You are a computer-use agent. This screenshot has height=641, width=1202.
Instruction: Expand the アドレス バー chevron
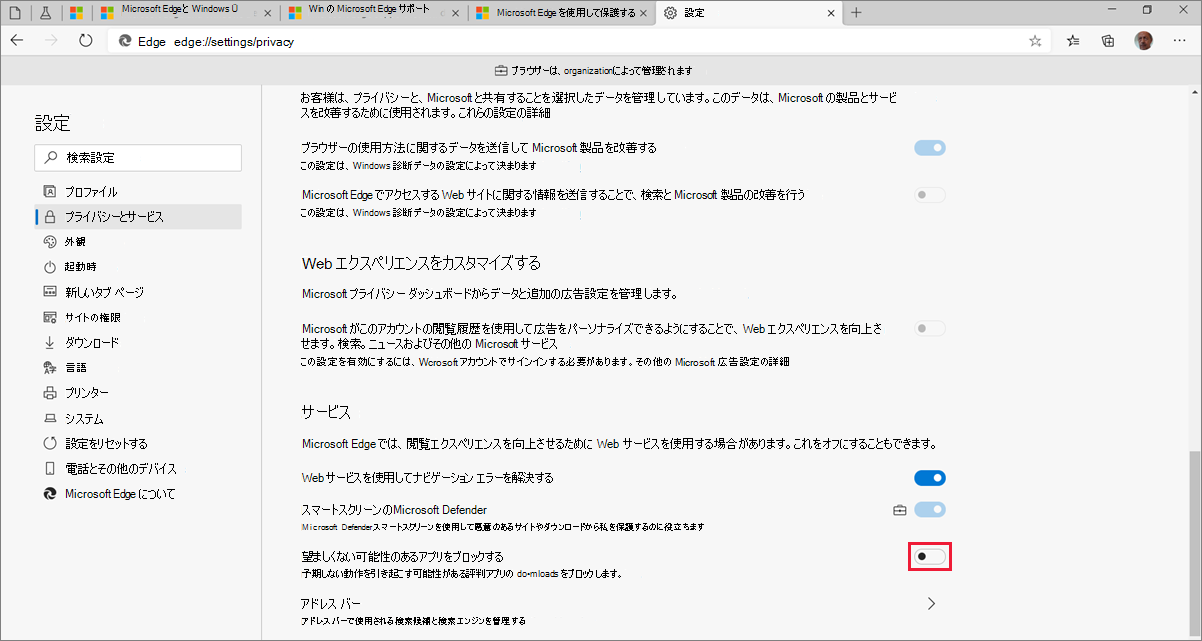[x=931, y=604]
